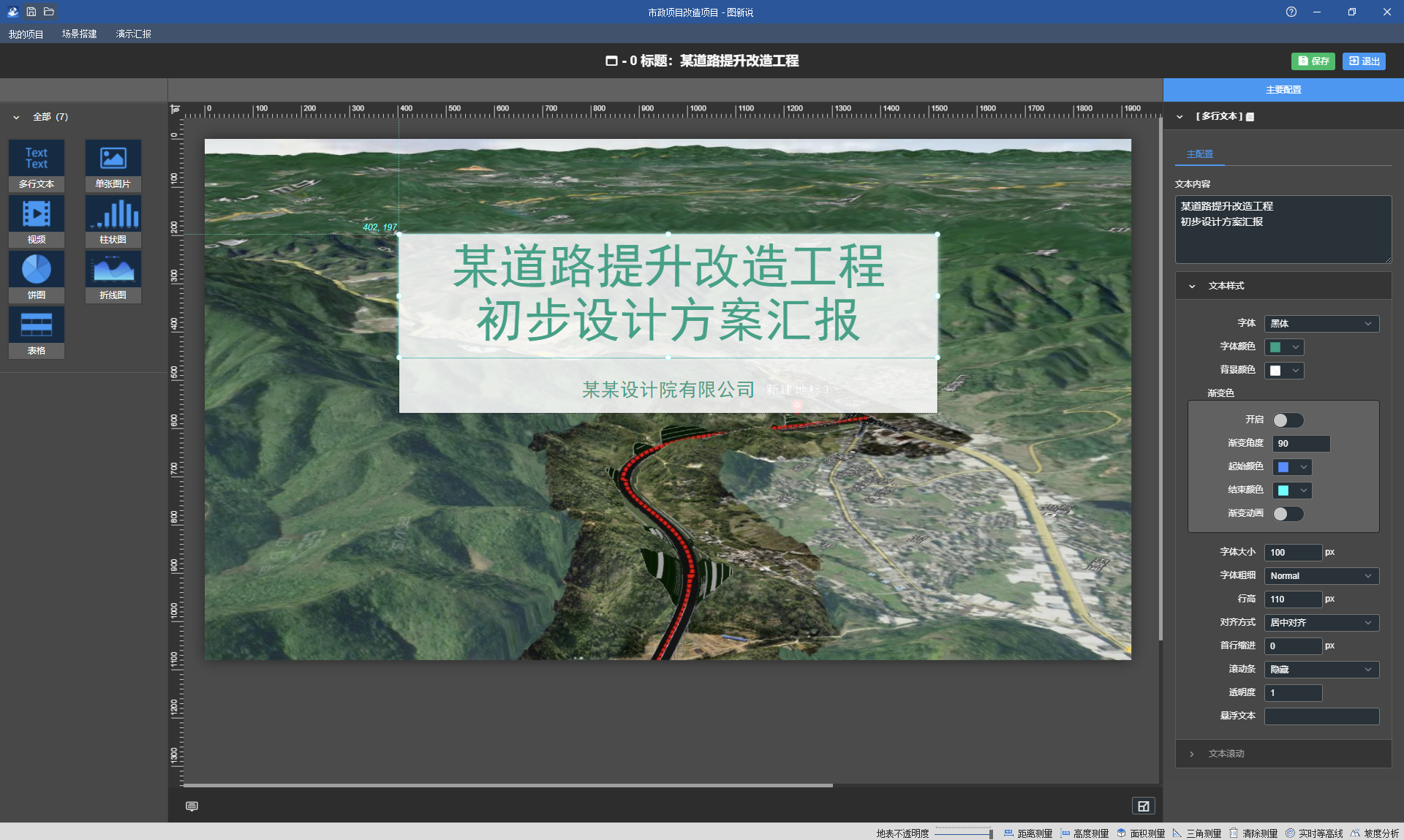Expand the text scrolling (文本滚动) section
The width and height of the screenshot is (1404, 840).
[x=1226, y=754]
